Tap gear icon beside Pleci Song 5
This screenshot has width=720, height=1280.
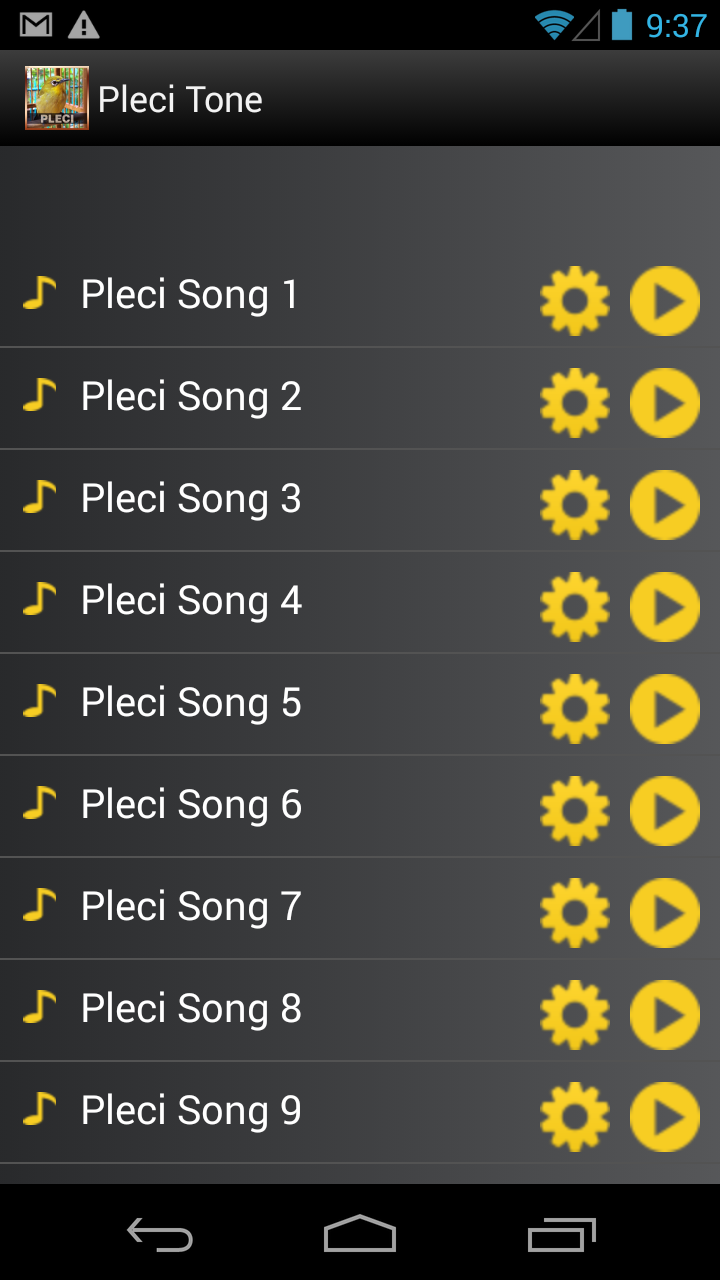(x=575, y=709)
